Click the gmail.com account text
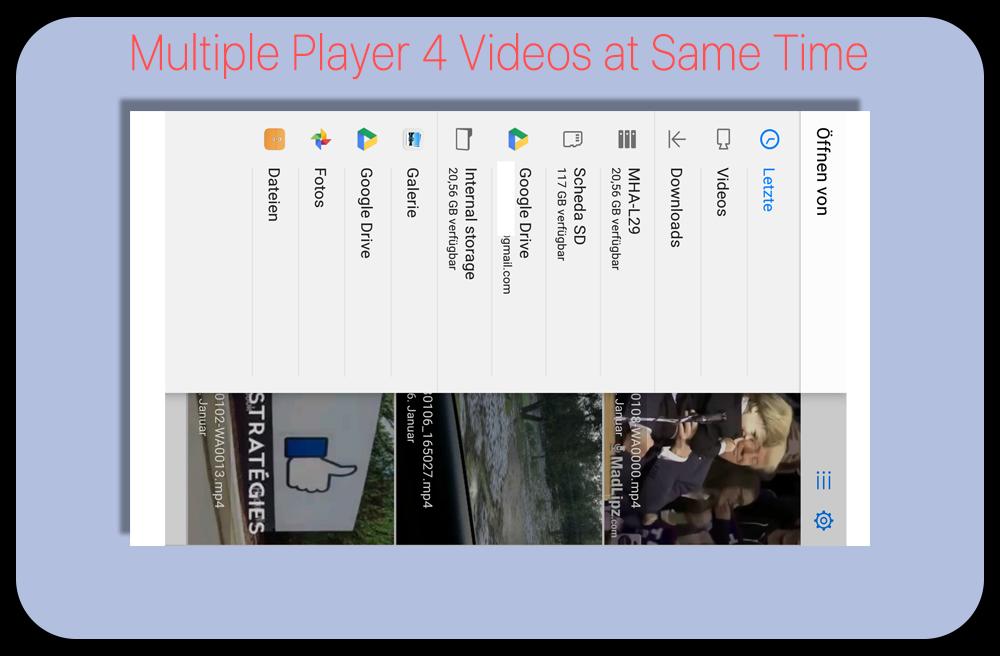Image resolution: width=1000 pixels, height=656 pixels. [506, 265]
